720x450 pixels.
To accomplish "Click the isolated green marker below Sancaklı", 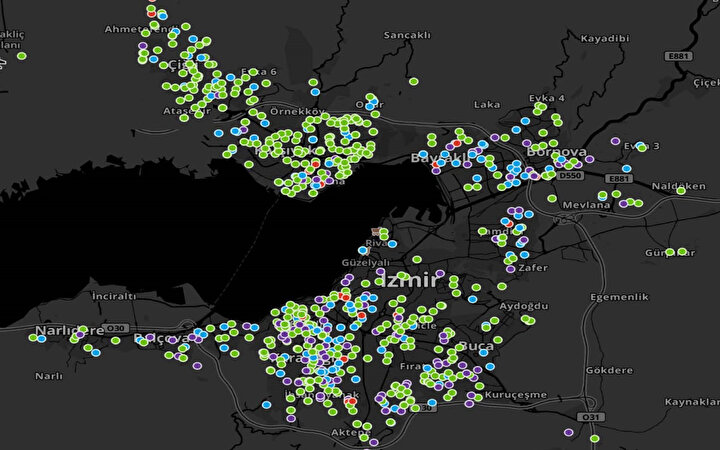I will pyautogui.click(x=413, y=81).
